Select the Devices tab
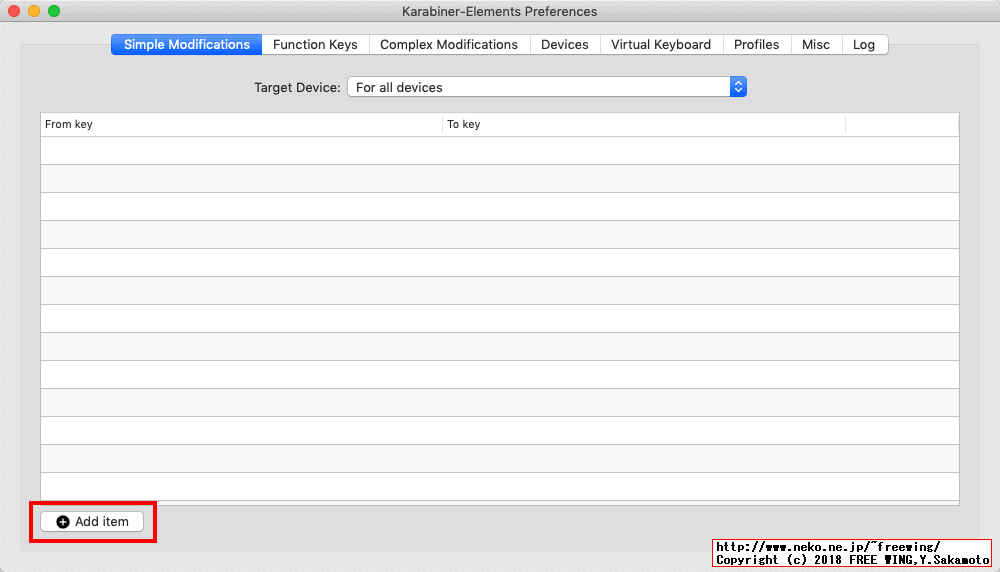Image resolution: width=1000 pixels, height=572 pixels. point(564,45)
